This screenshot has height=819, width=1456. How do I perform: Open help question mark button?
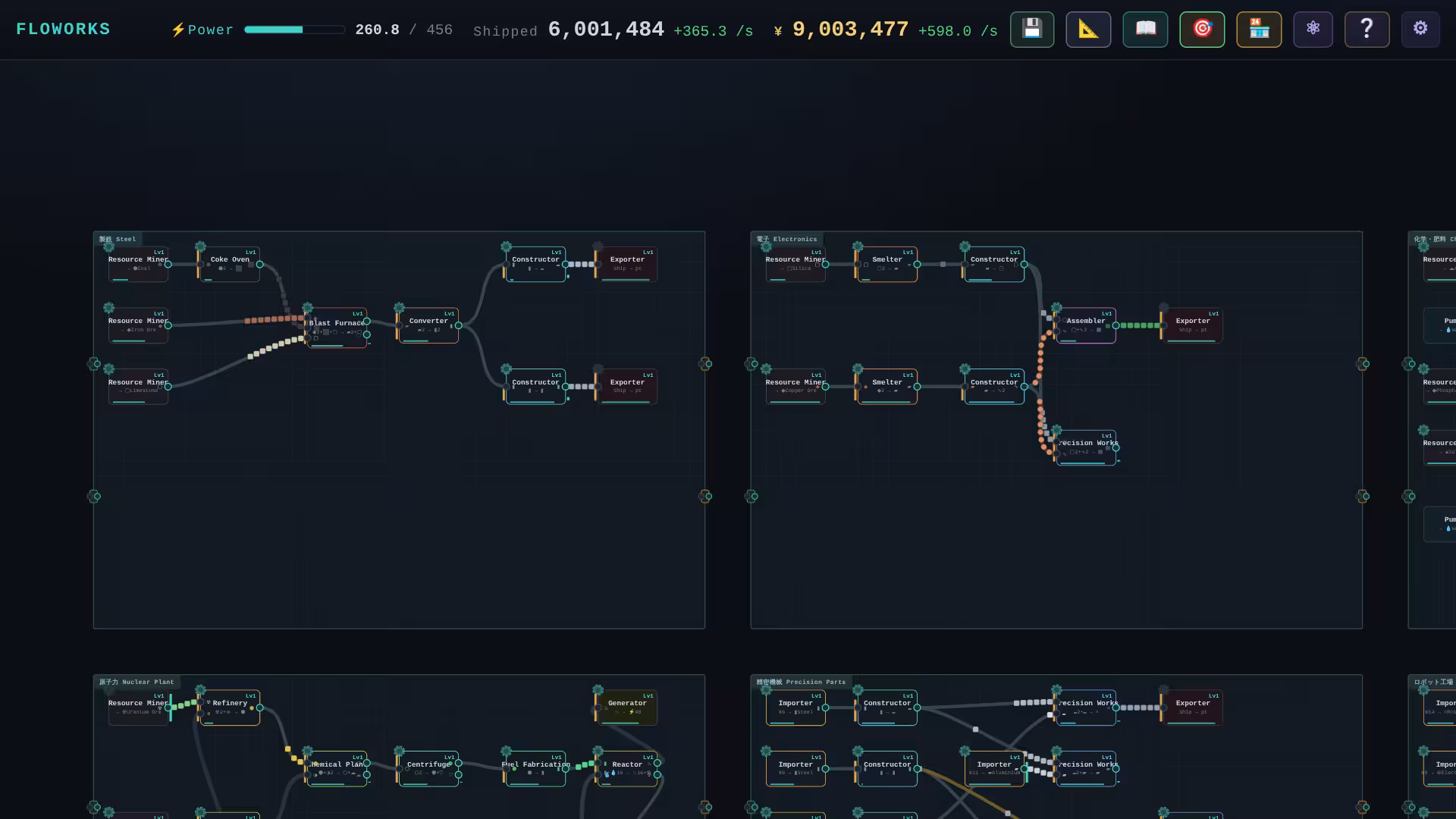pos(1367,30)
